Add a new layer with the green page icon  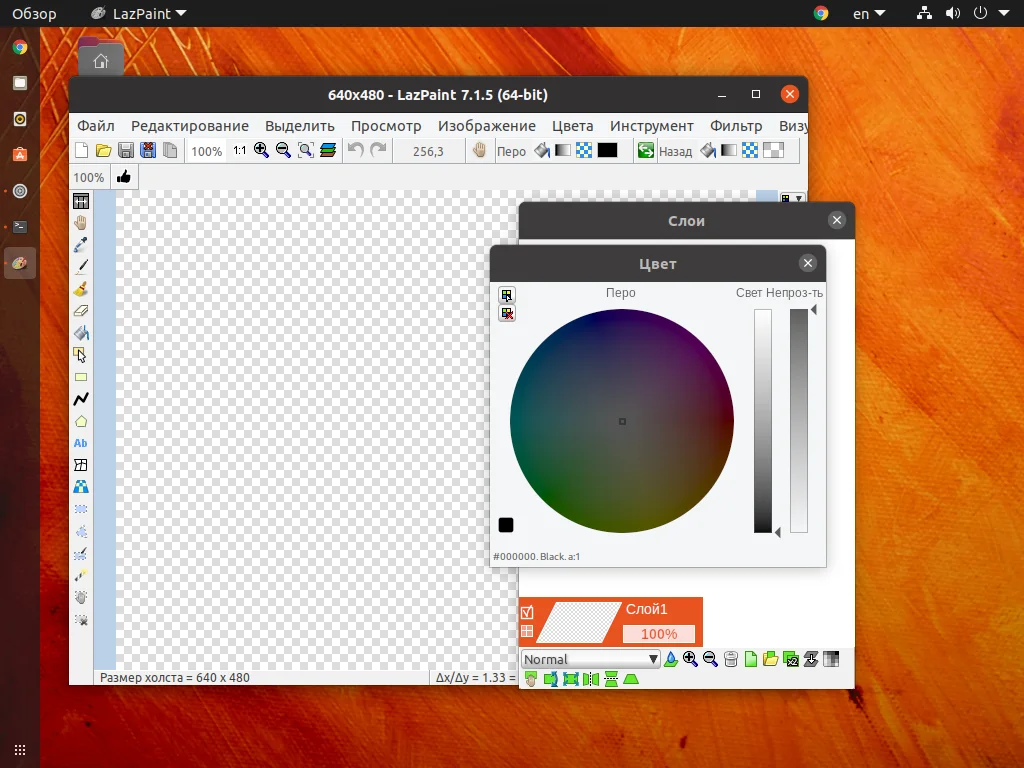click(x=751, y=659)
